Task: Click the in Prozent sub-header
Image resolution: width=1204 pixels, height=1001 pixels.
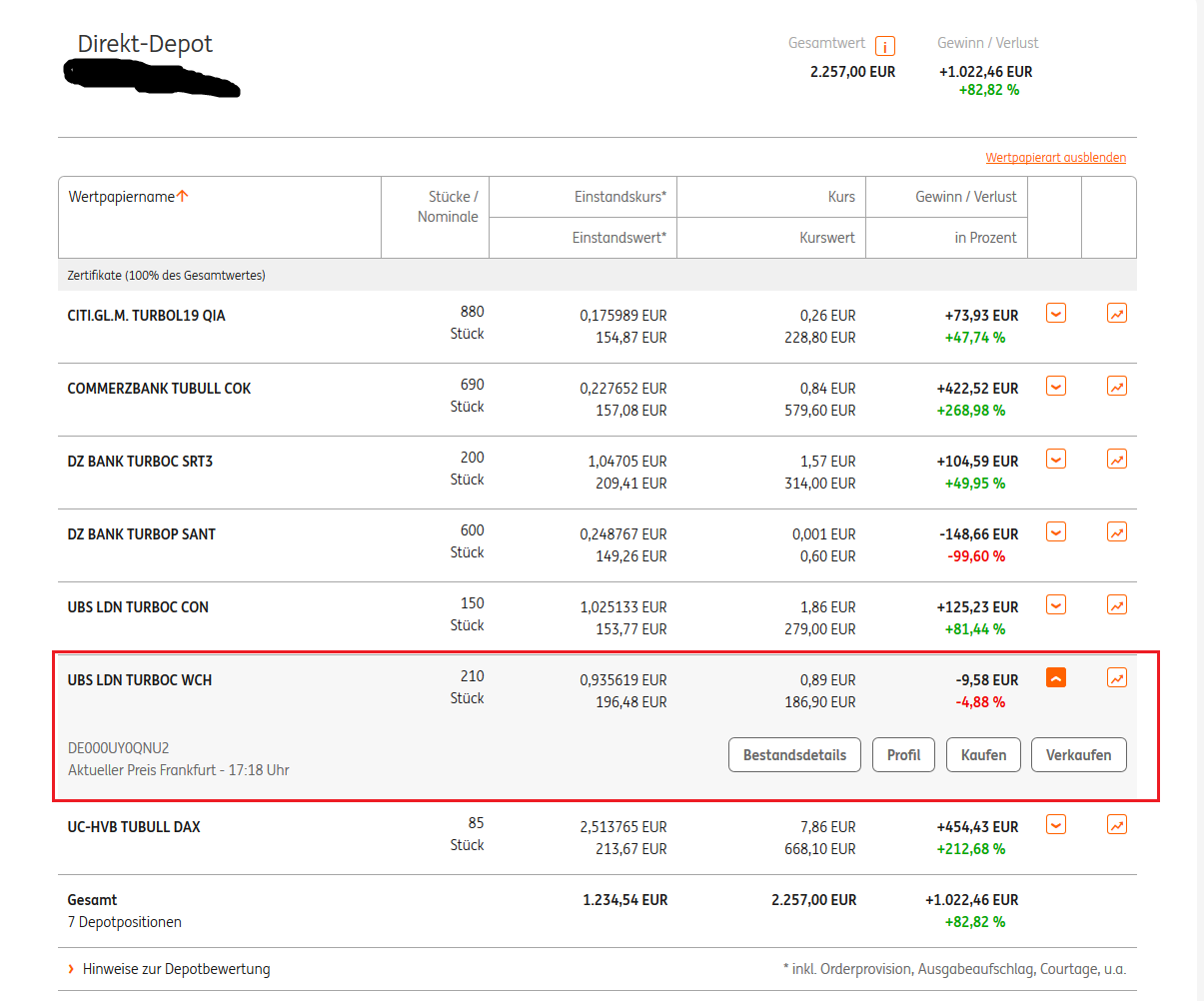Action: (985, 238)
